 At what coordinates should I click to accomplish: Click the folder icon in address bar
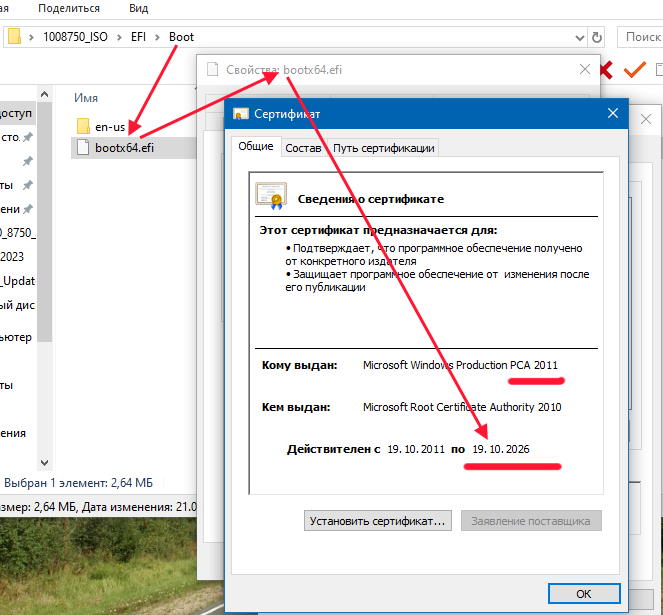pos(14,36)
